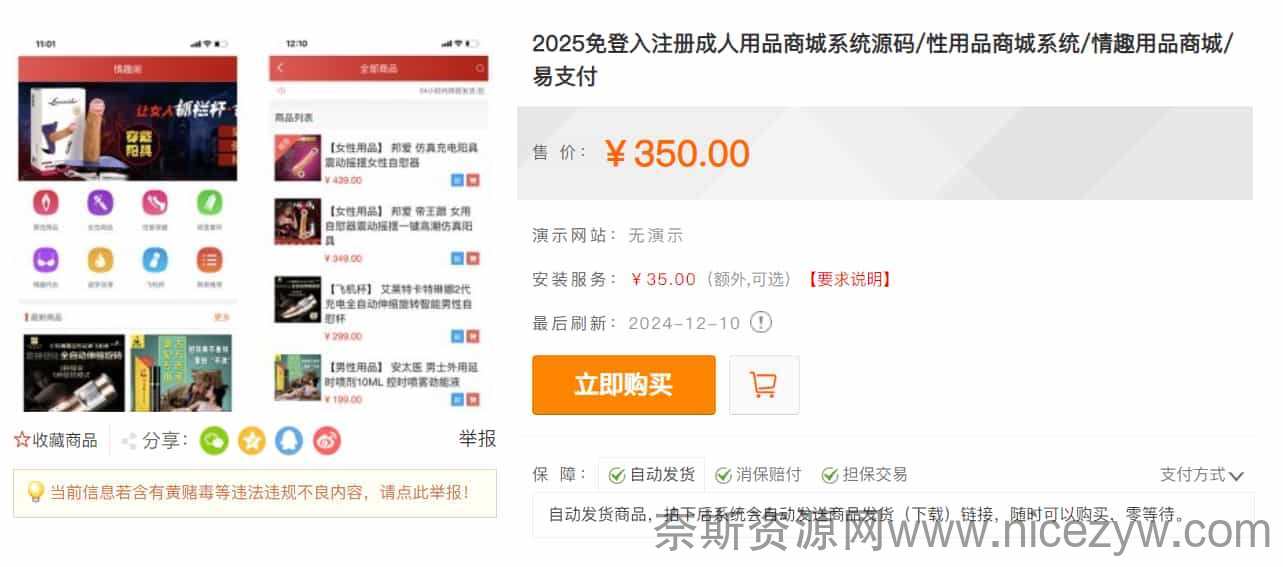Viewport: 1283px width, 567px height.
Task: Share to the red Weibo icon
Action: 327,440
